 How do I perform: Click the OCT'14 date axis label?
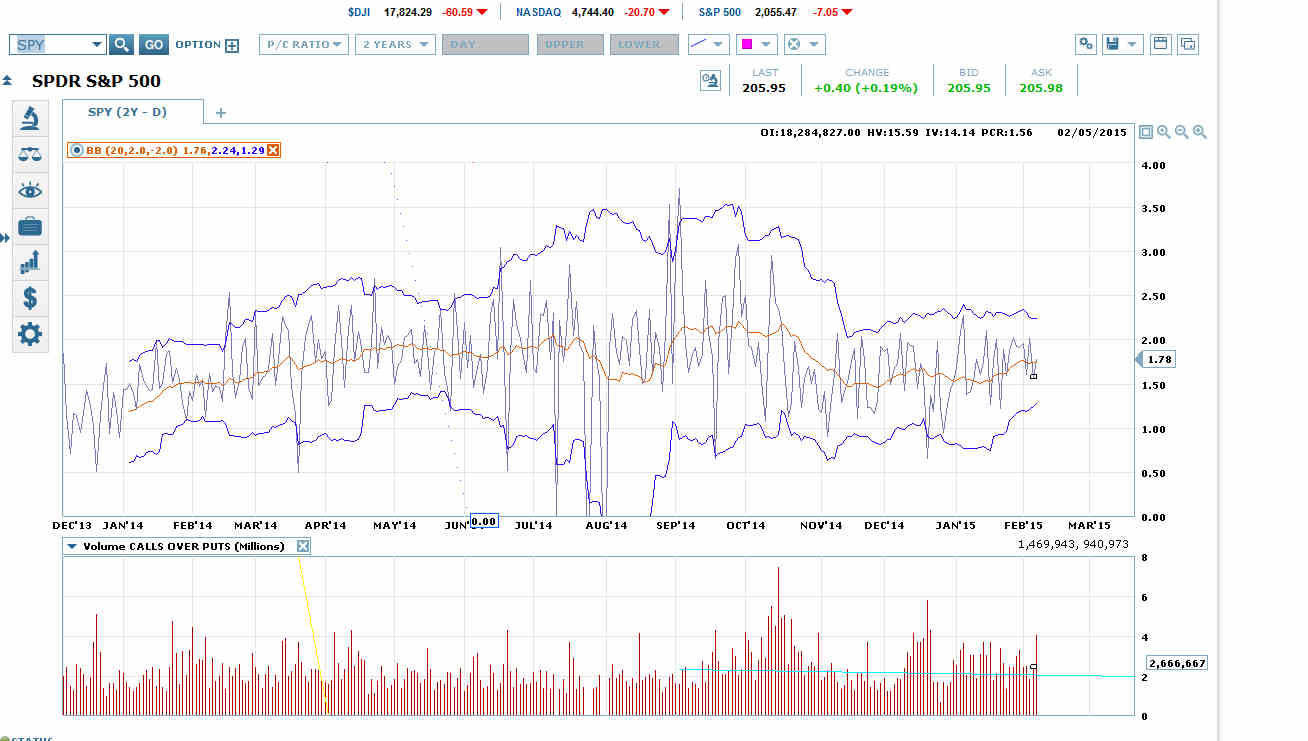(x=745, y=525)
